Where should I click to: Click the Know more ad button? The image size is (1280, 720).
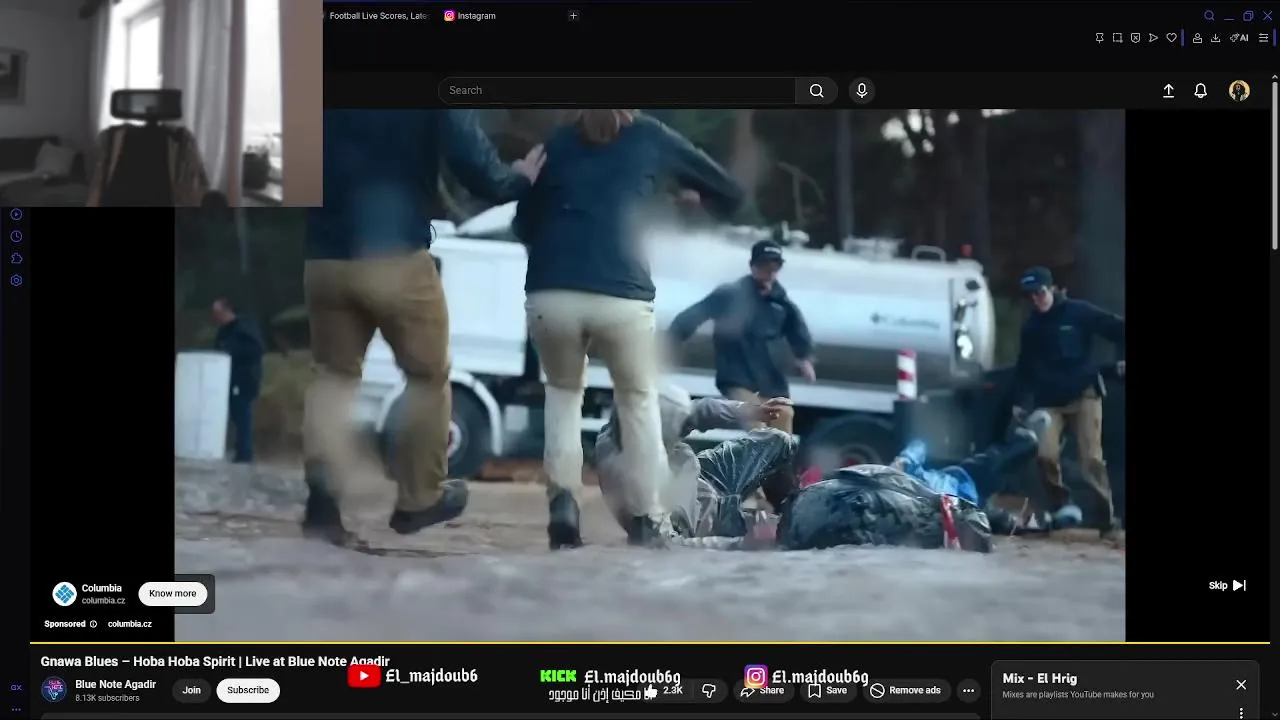point(173,593)
